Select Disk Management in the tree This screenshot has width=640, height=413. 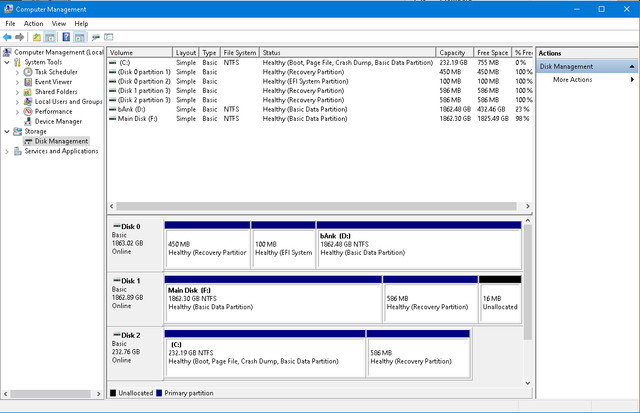[x=61, y=141]
